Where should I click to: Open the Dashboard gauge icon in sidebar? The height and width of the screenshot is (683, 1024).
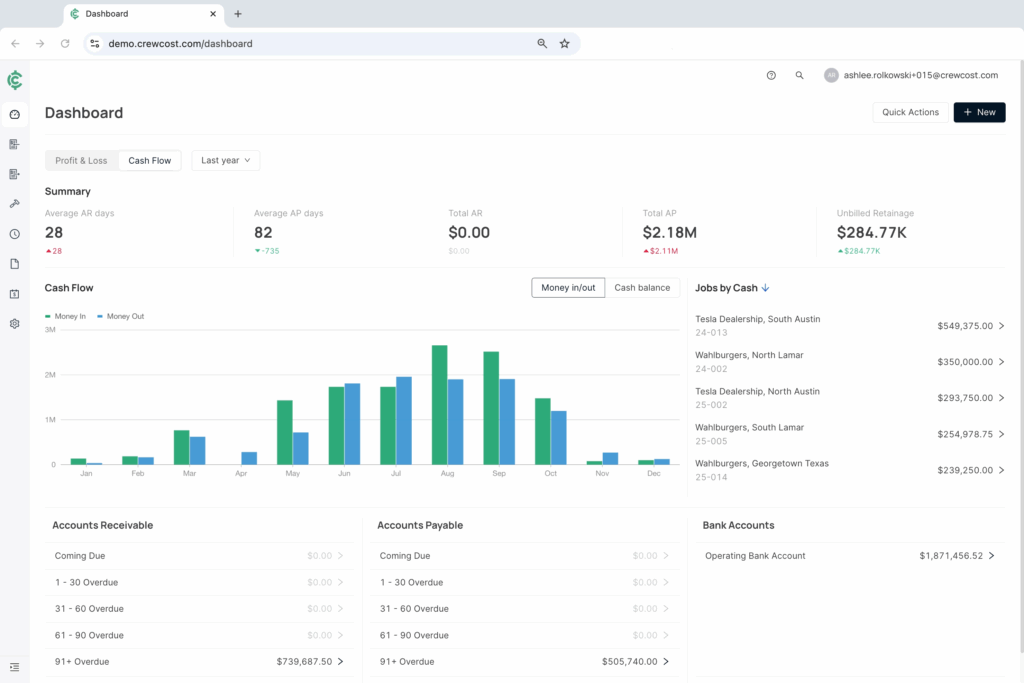click(x=14, y=114)
